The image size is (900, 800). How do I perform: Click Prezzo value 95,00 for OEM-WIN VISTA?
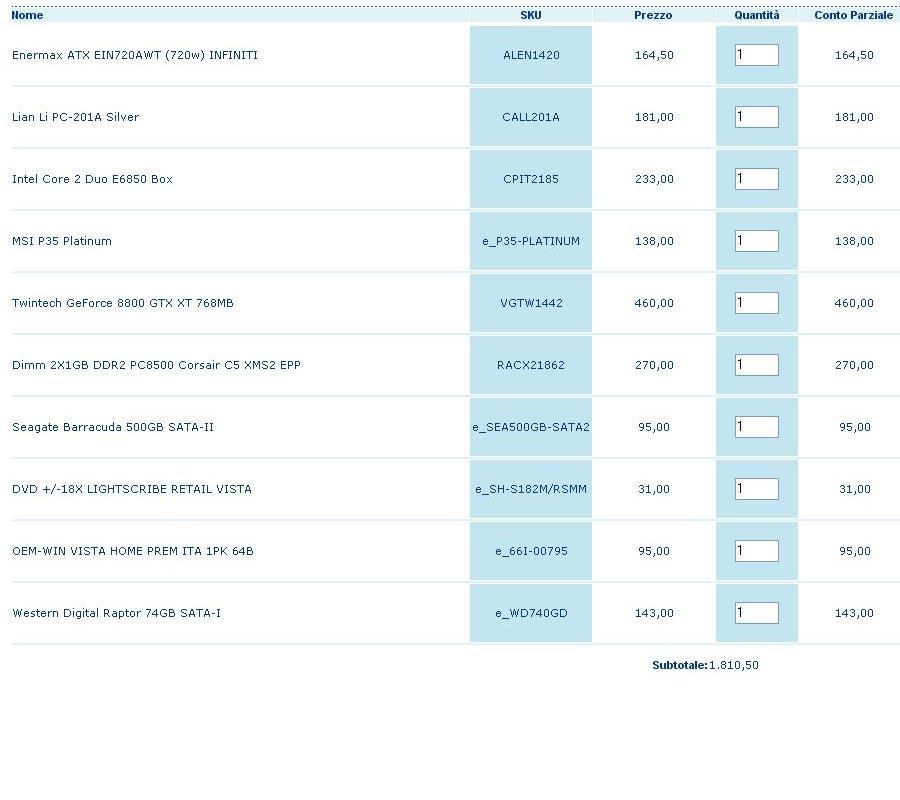(654, 551)
